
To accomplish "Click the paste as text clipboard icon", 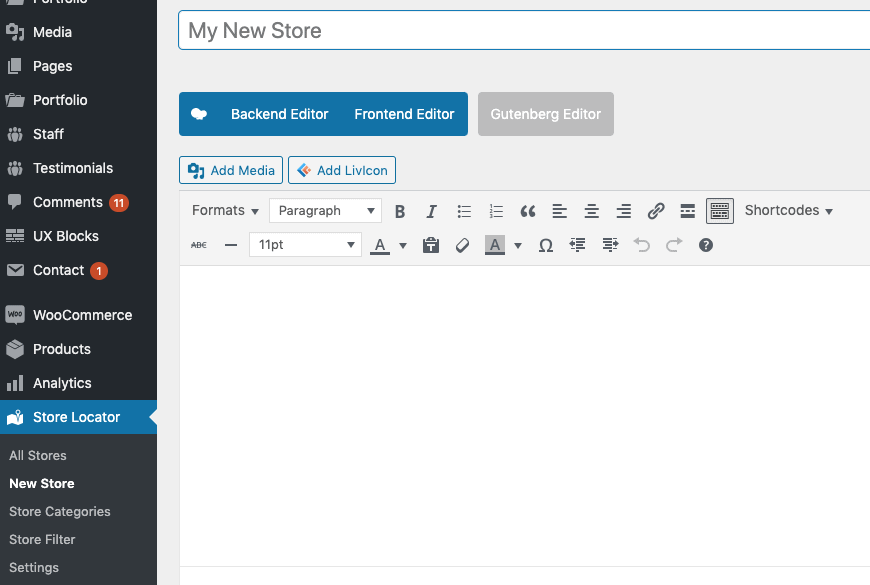I will coord(431,245).
